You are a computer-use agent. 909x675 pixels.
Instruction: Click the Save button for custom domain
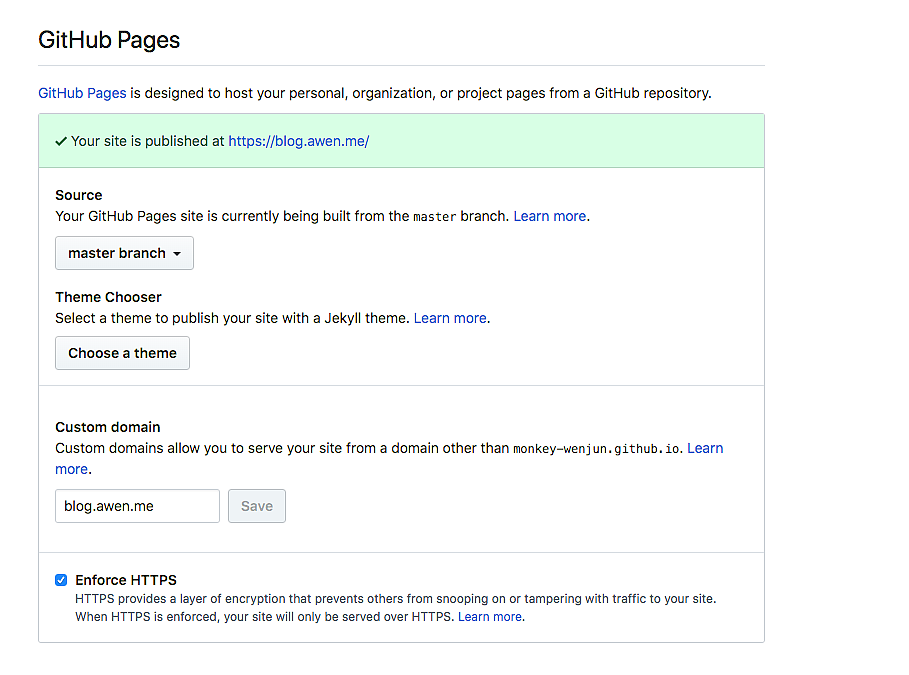[256, 506]
